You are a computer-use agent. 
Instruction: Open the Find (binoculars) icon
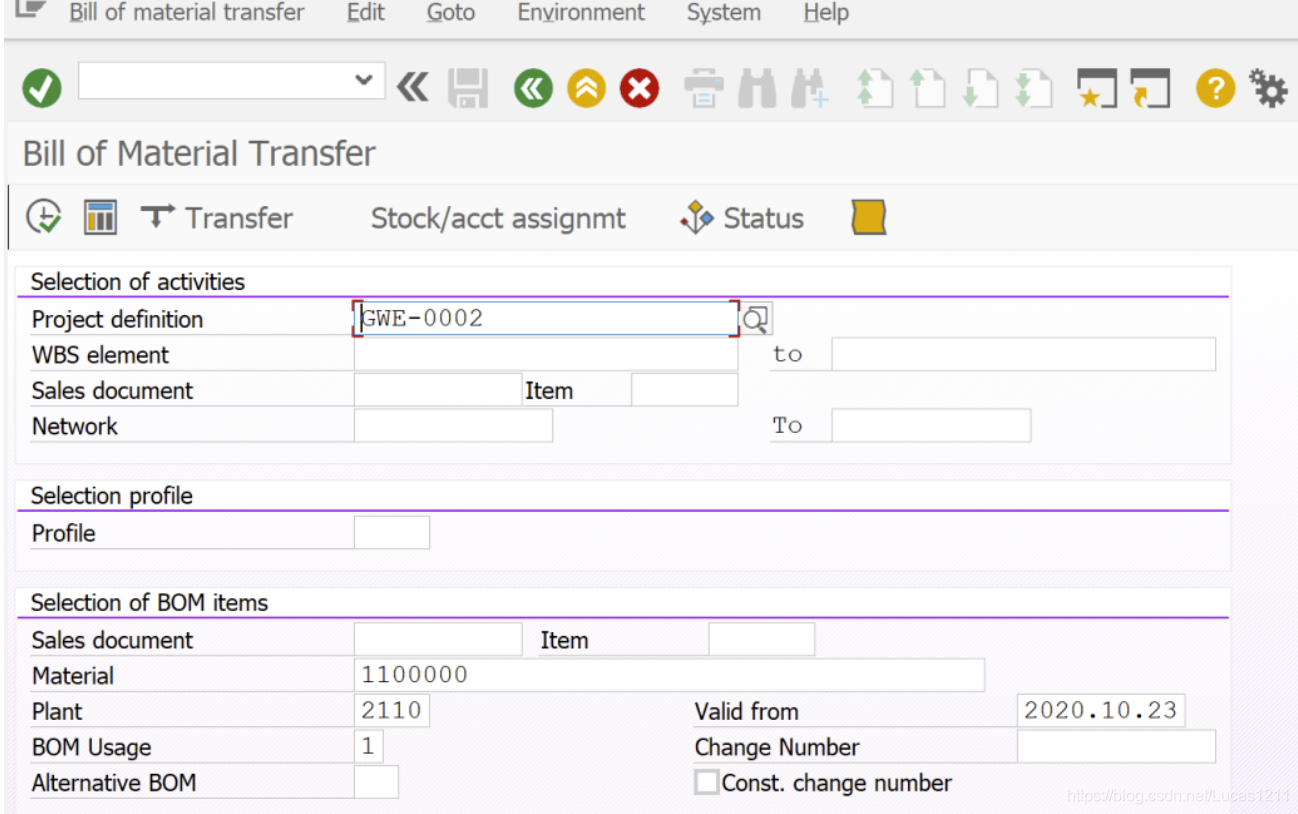[x=757, y=88]
